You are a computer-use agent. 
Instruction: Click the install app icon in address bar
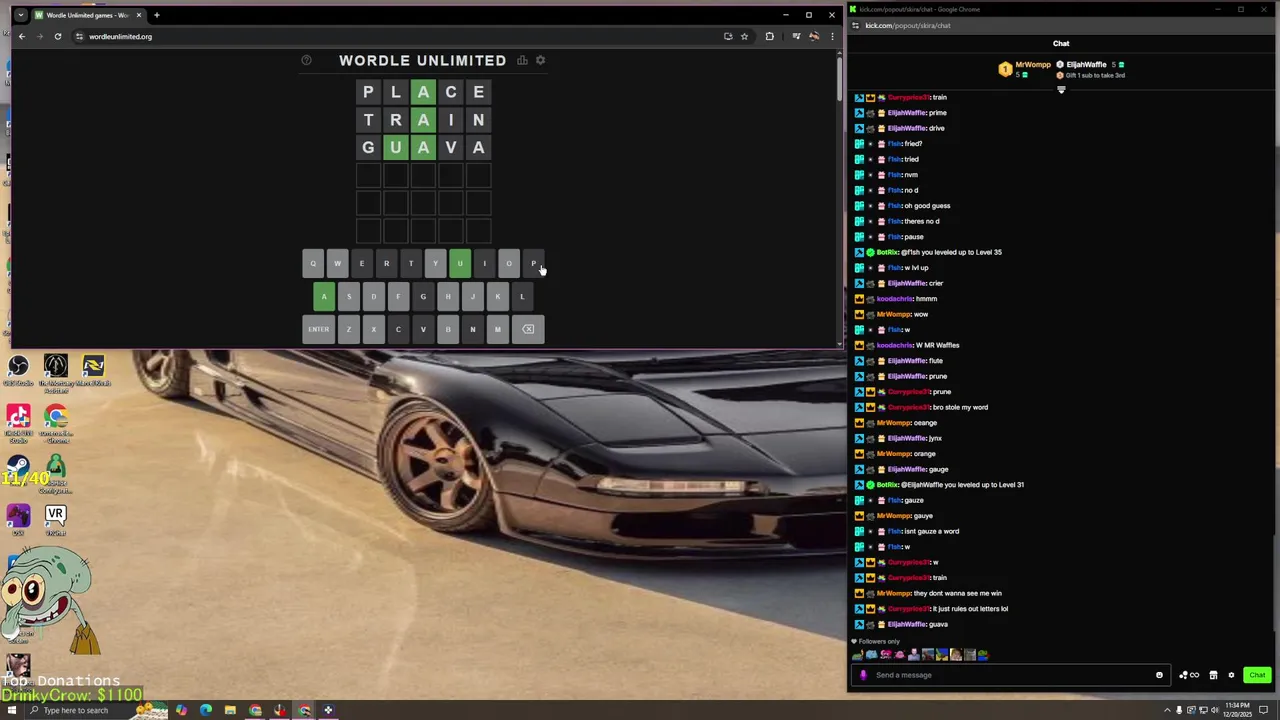pos(728,36)
